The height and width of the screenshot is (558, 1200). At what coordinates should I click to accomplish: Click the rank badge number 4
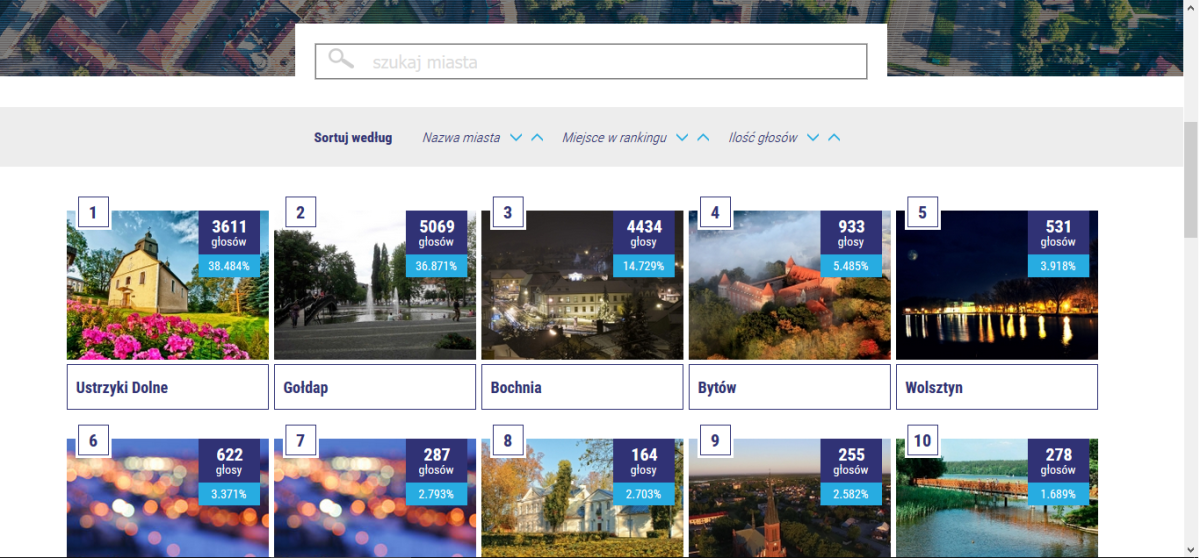[x=715, y=212]
